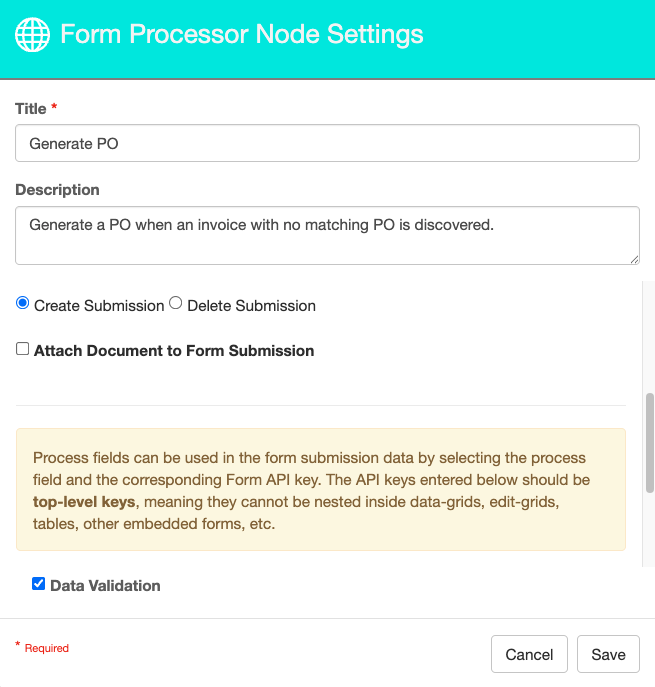The image size is (655, 687).
Task: Click the Data Validation label text
Action: pyautogui.click(x=105, y=586)
